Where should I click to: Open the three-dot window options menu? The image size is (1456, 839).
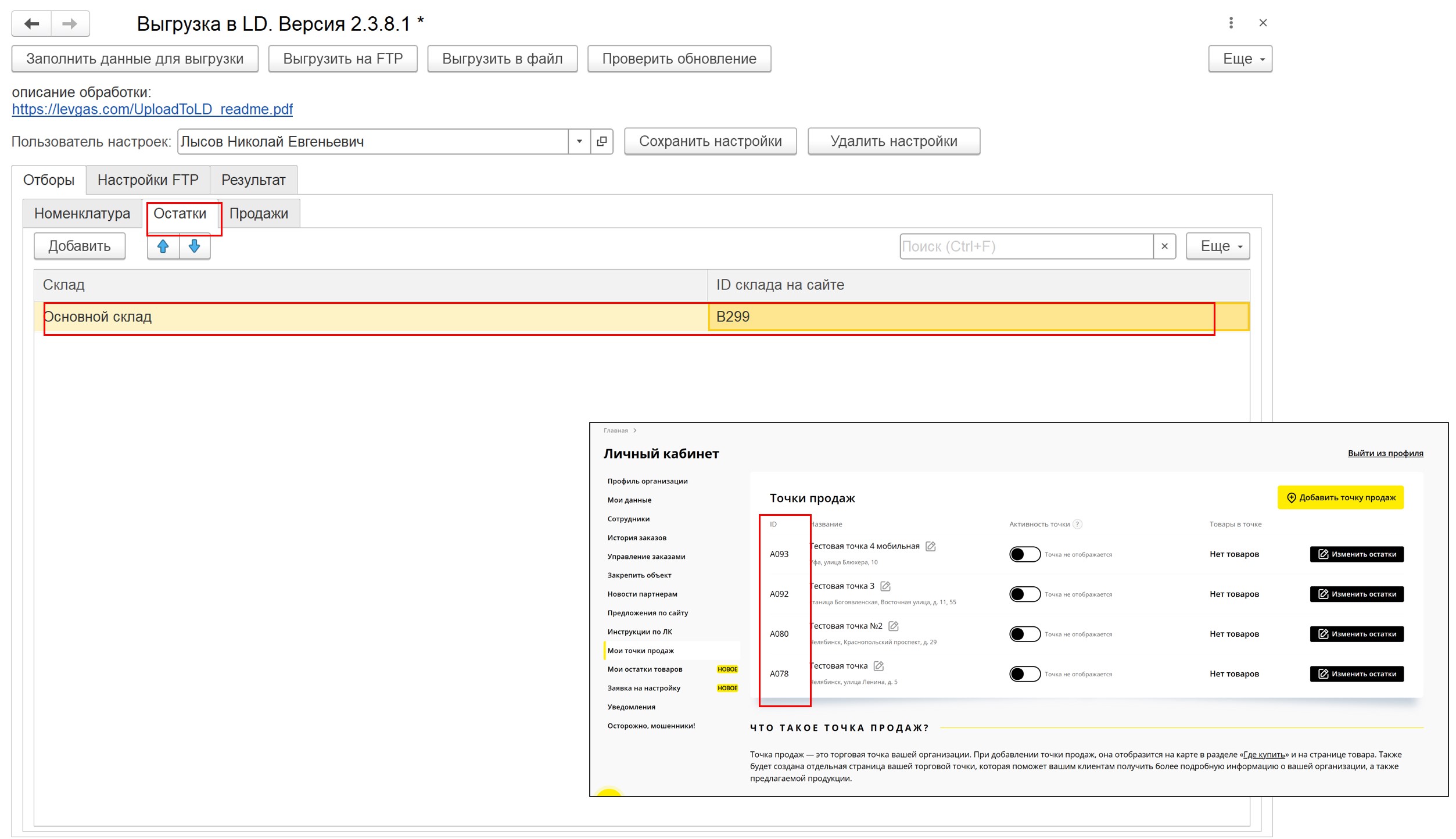pyautogui.click(x=1231, y=23)
